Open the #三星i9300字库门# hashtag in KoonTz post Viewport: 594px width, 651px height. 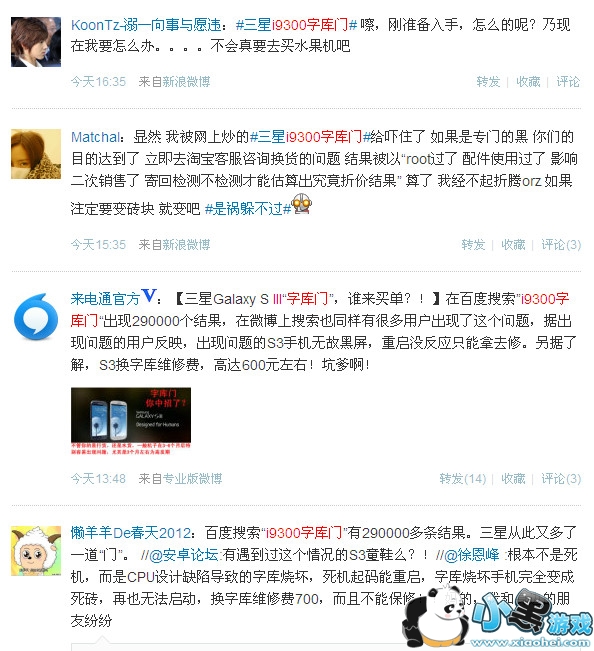click(296, 25)
